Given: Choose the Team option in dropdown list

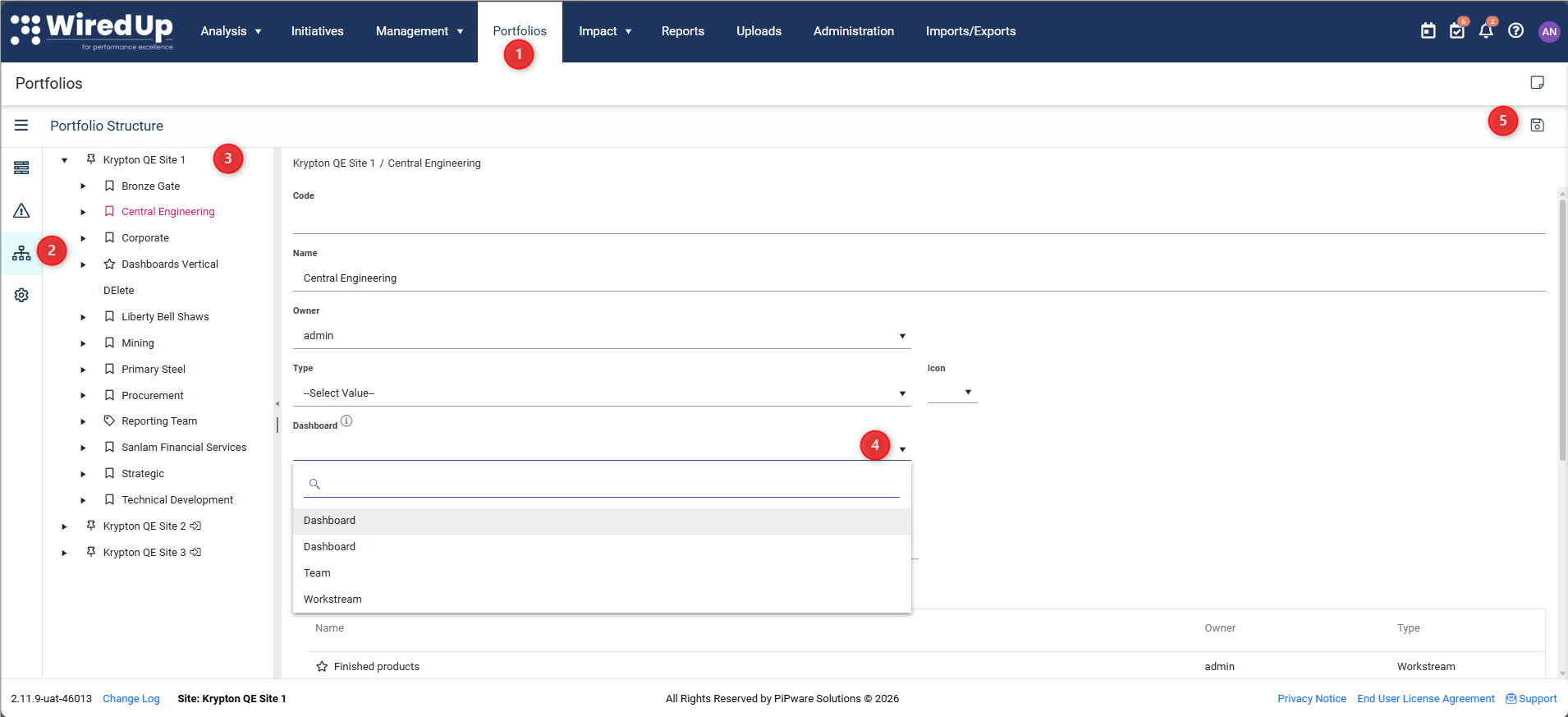Looking at the screenshot, I should pos(602,573).
